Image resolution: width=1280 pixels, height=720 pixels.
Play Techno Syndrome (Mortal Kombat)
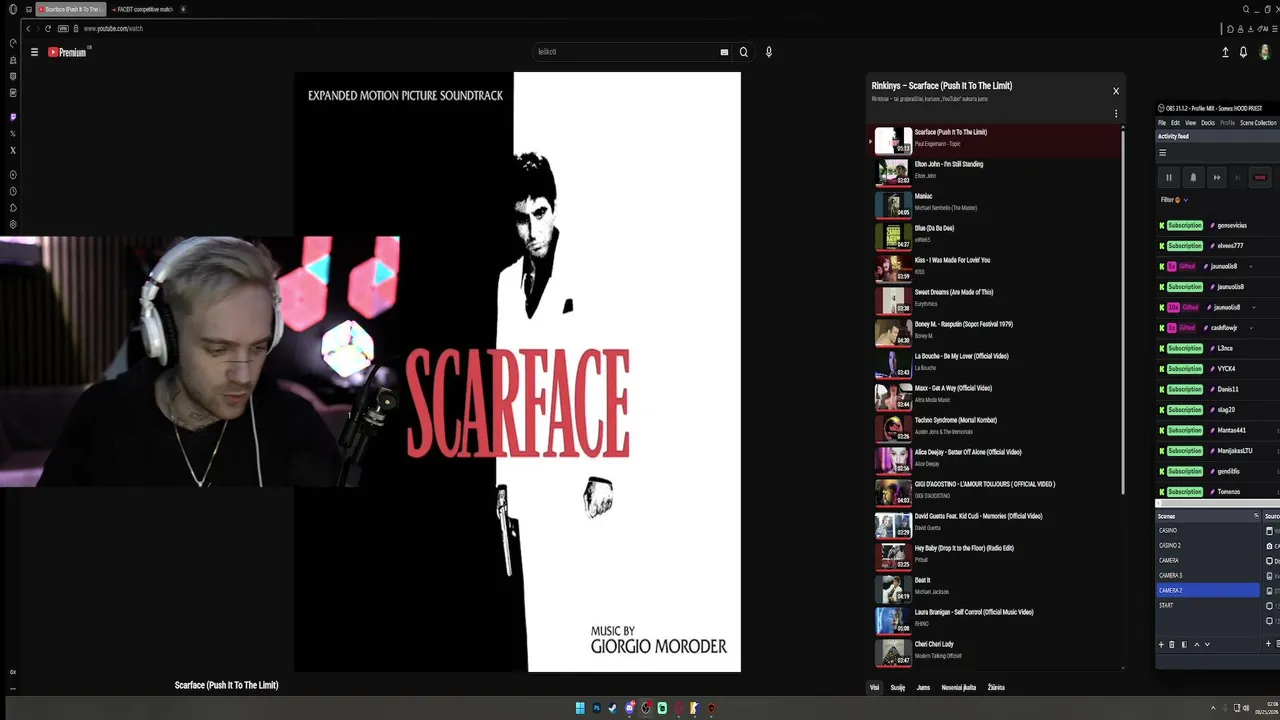[997, 428]
